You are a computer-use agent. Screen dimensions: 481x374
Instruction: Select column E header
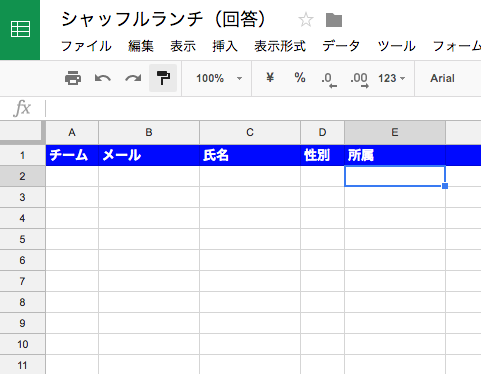395,132
